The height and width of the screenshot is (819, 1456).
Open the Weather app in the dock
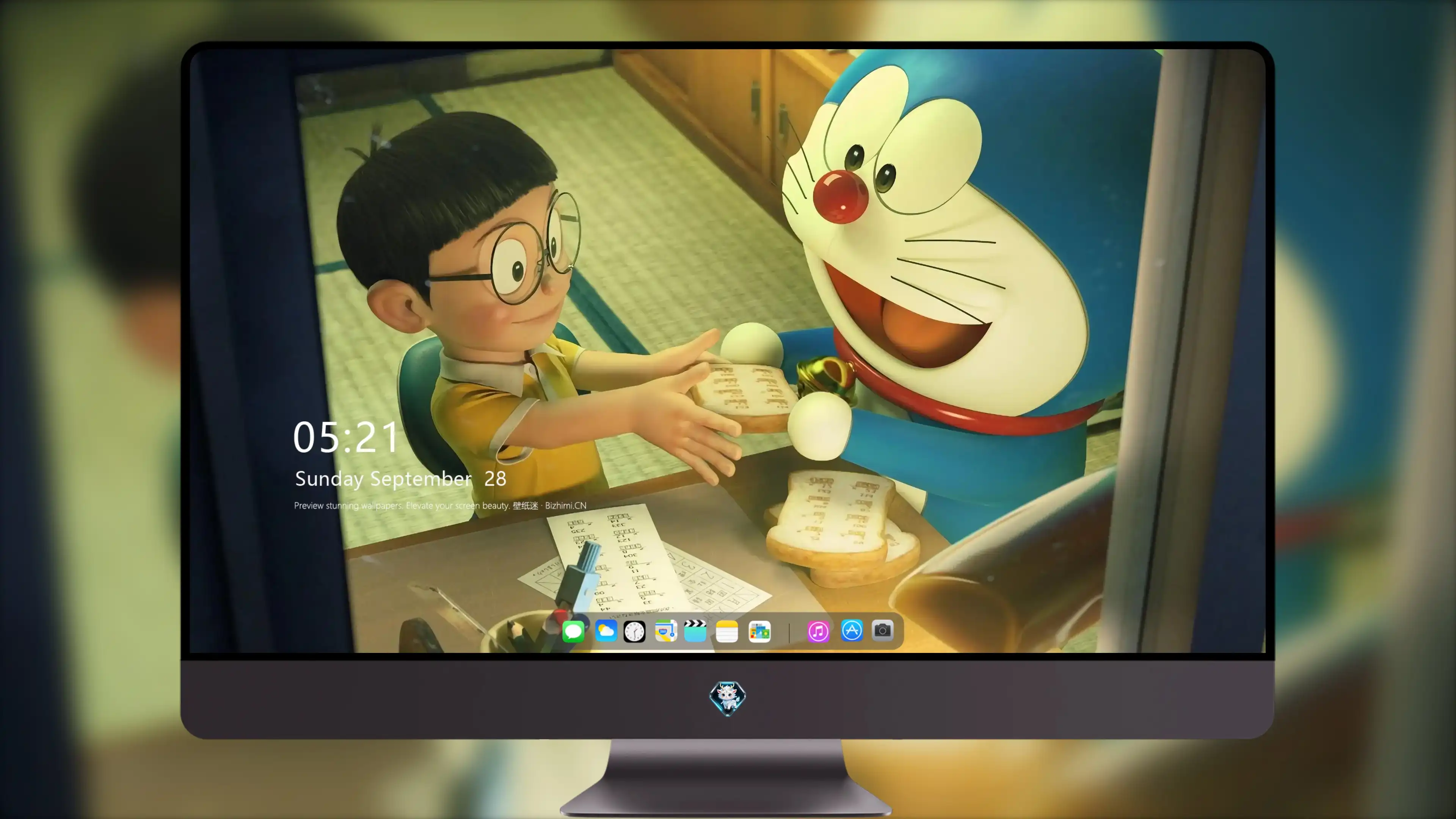(606, 631)
